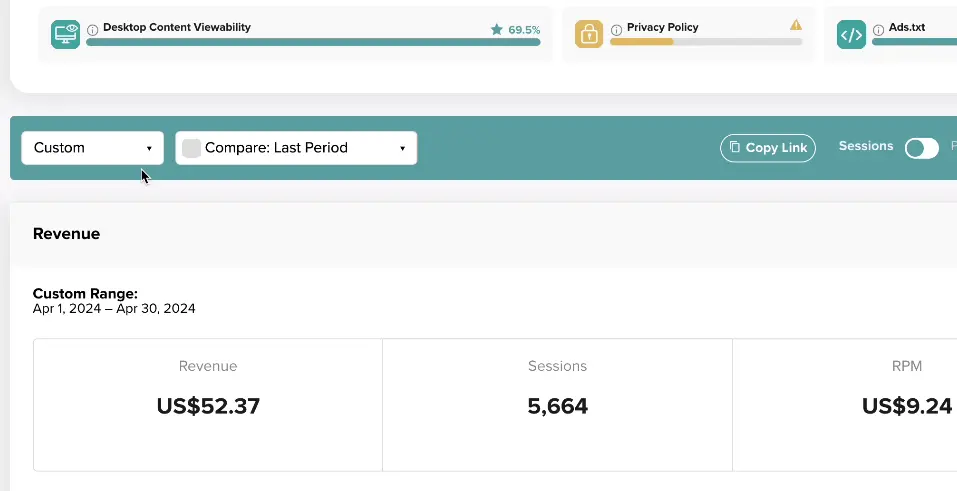Image resolution: width=957 pixels, height=491 pixels.
Task: Click the star icon next to 69.5%
Action: [x=497, y=29]
